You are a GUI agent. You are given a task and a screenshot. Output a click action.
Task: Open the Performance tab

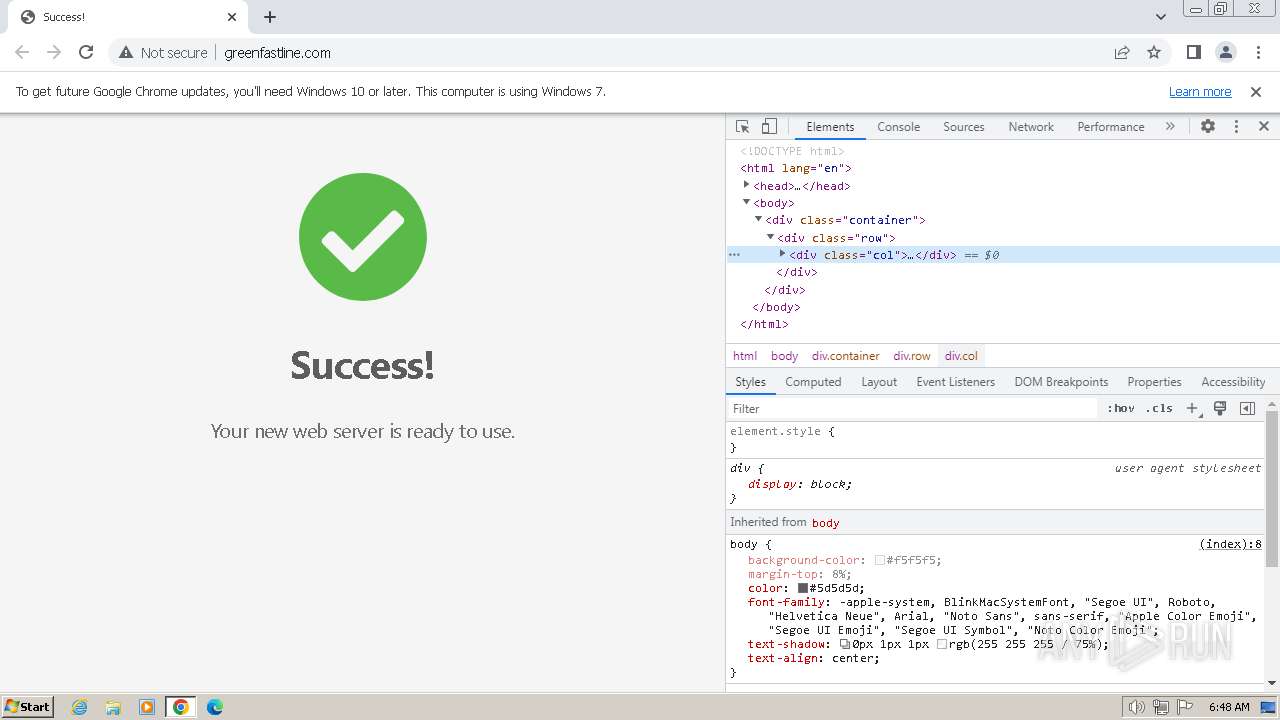pyautogui.click(x=1110, y=127)
